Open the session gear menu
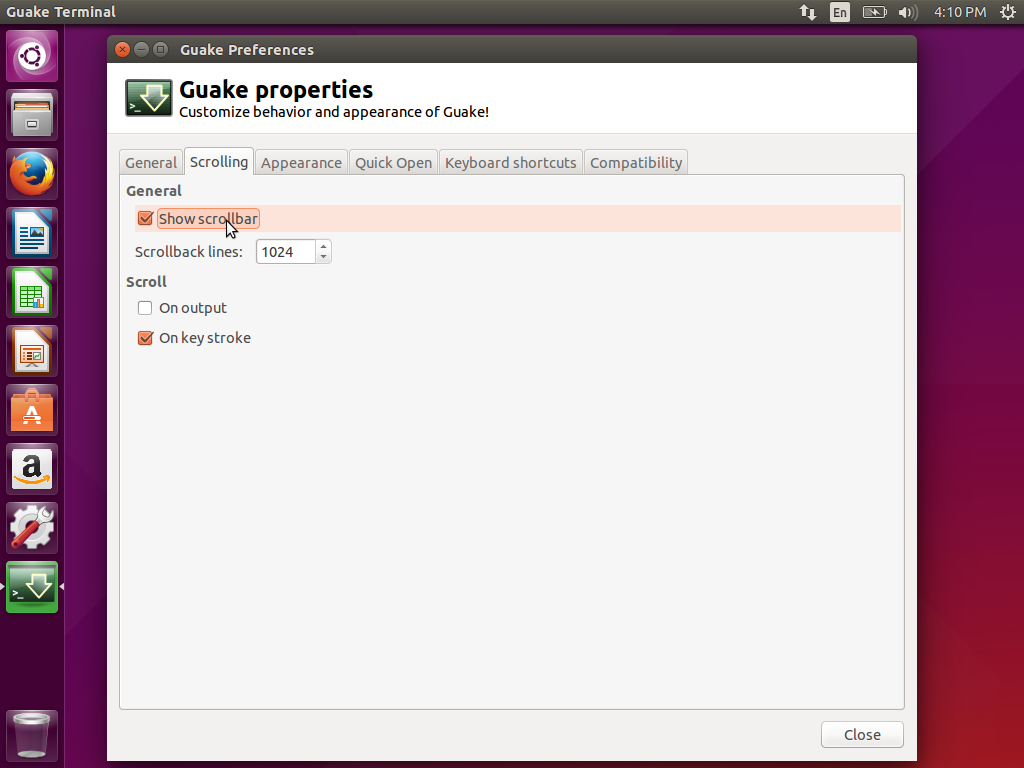The width and height of the screenshot is (1024, 768). pyautogui.click(x=1008, y=12)
